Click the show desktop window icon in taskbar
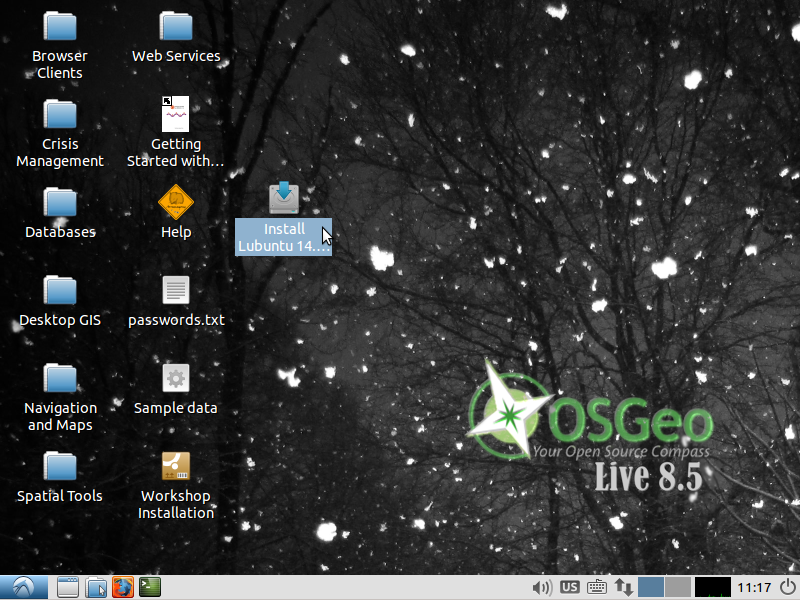This screenshot has height=600, width=800. [67, 587]
